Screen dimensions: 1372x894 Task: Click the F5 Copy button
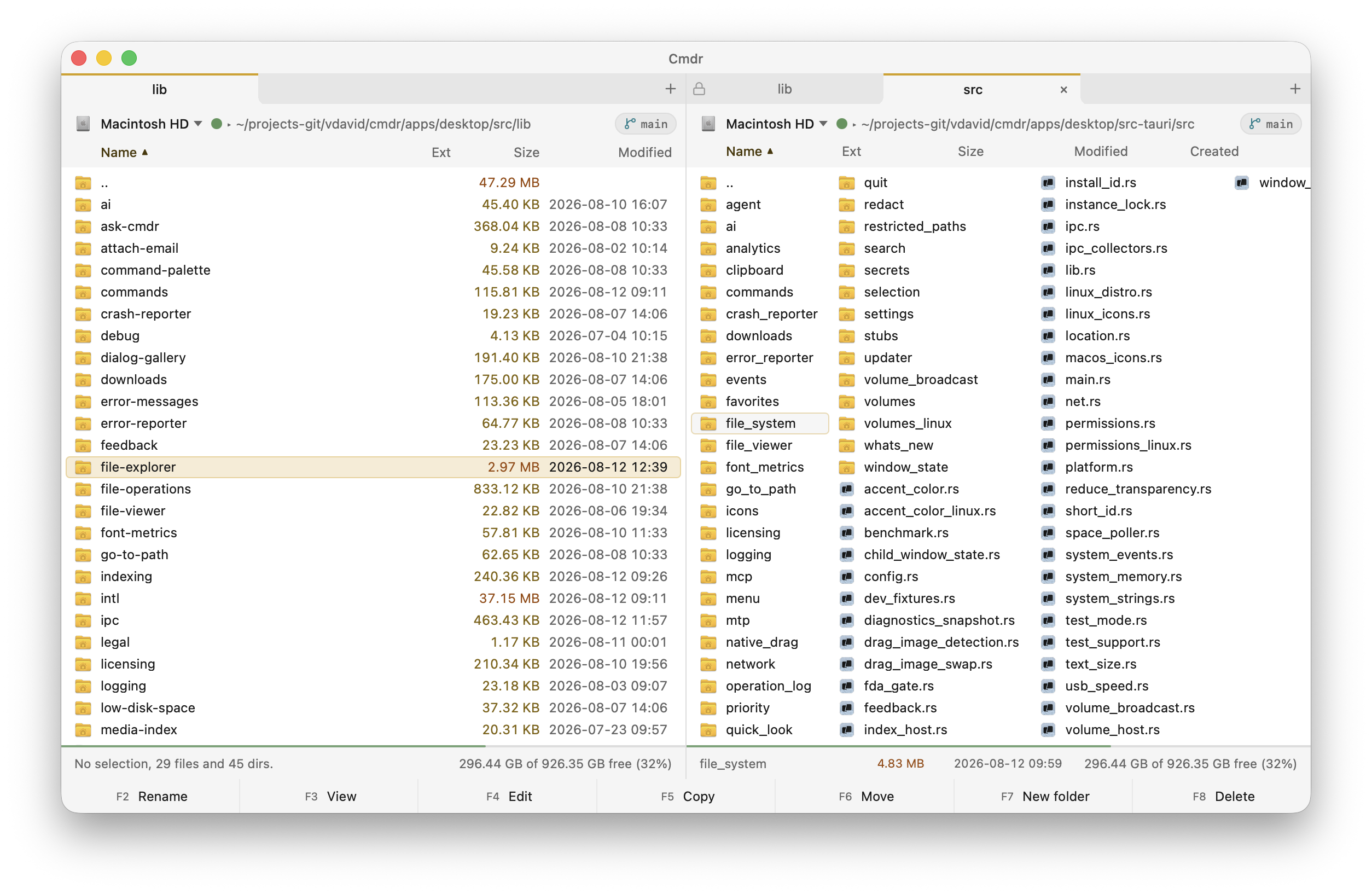click(686, 796)
